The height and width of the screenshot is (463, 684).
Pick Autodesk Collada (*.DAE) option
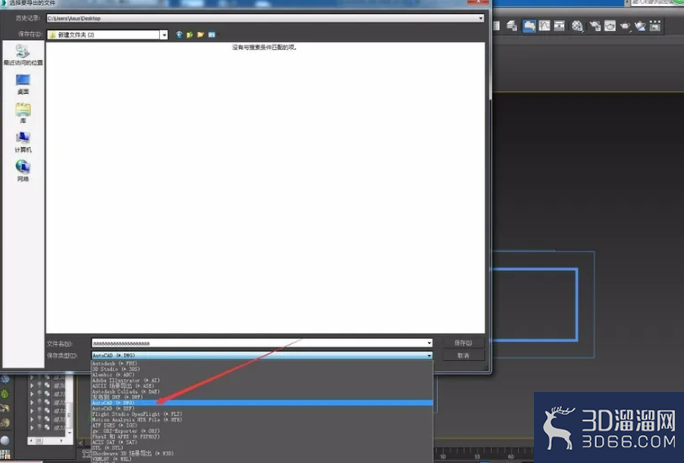(262, 391)
